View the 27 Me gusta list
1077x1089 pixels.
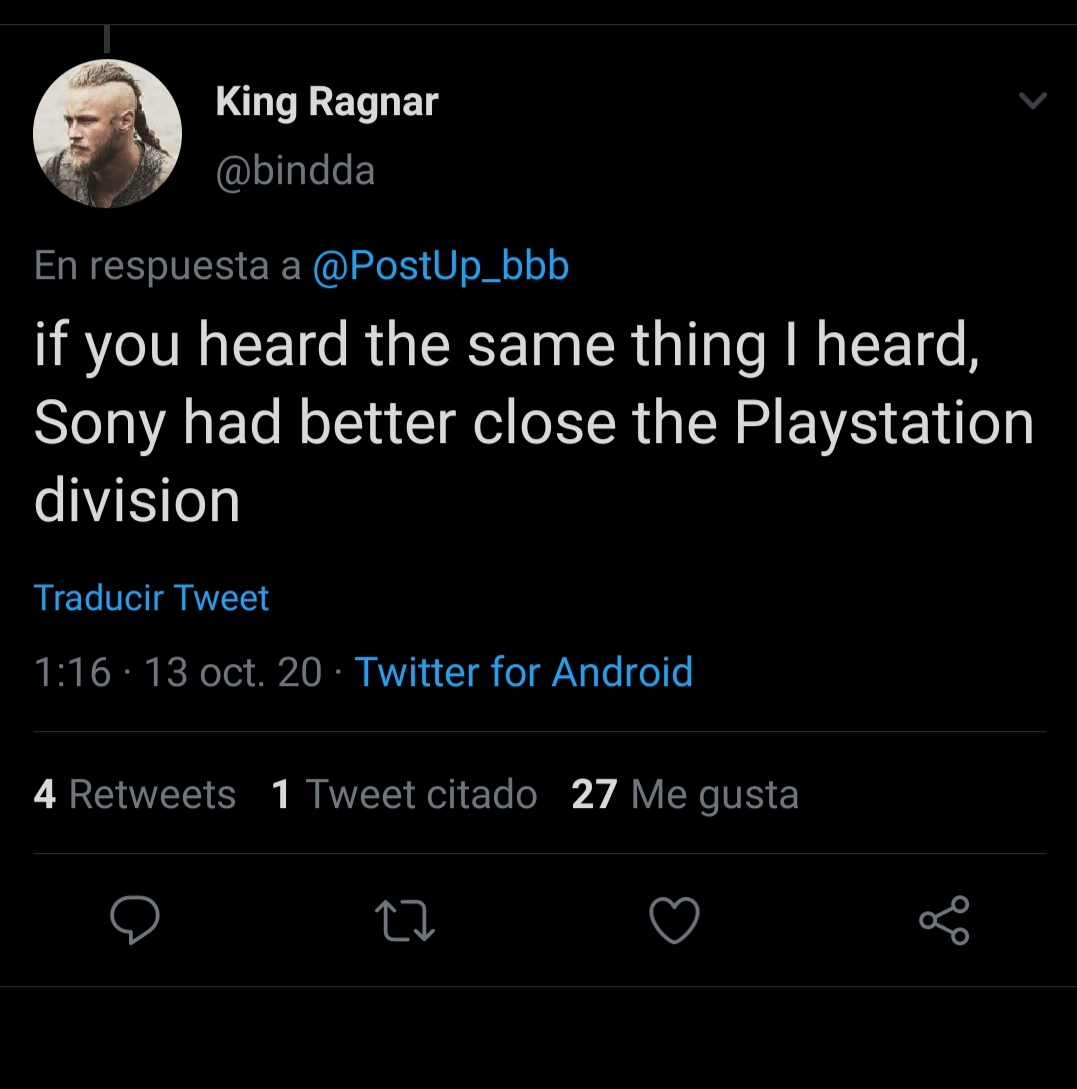pos(685,795)
